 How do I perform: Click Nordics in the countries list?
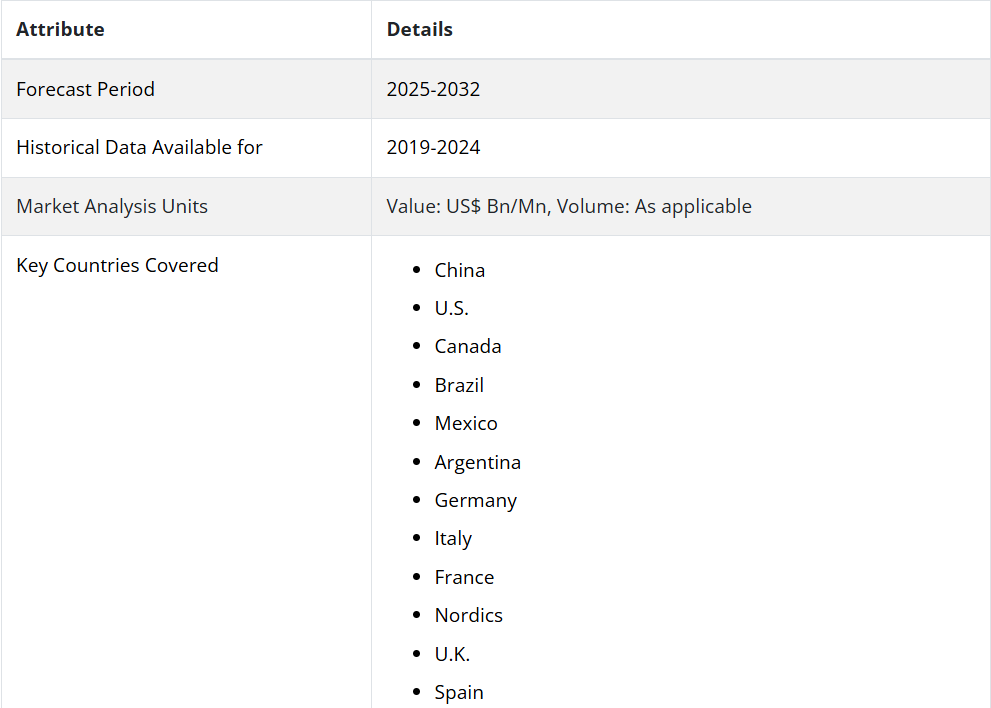(x=469, y=615)
